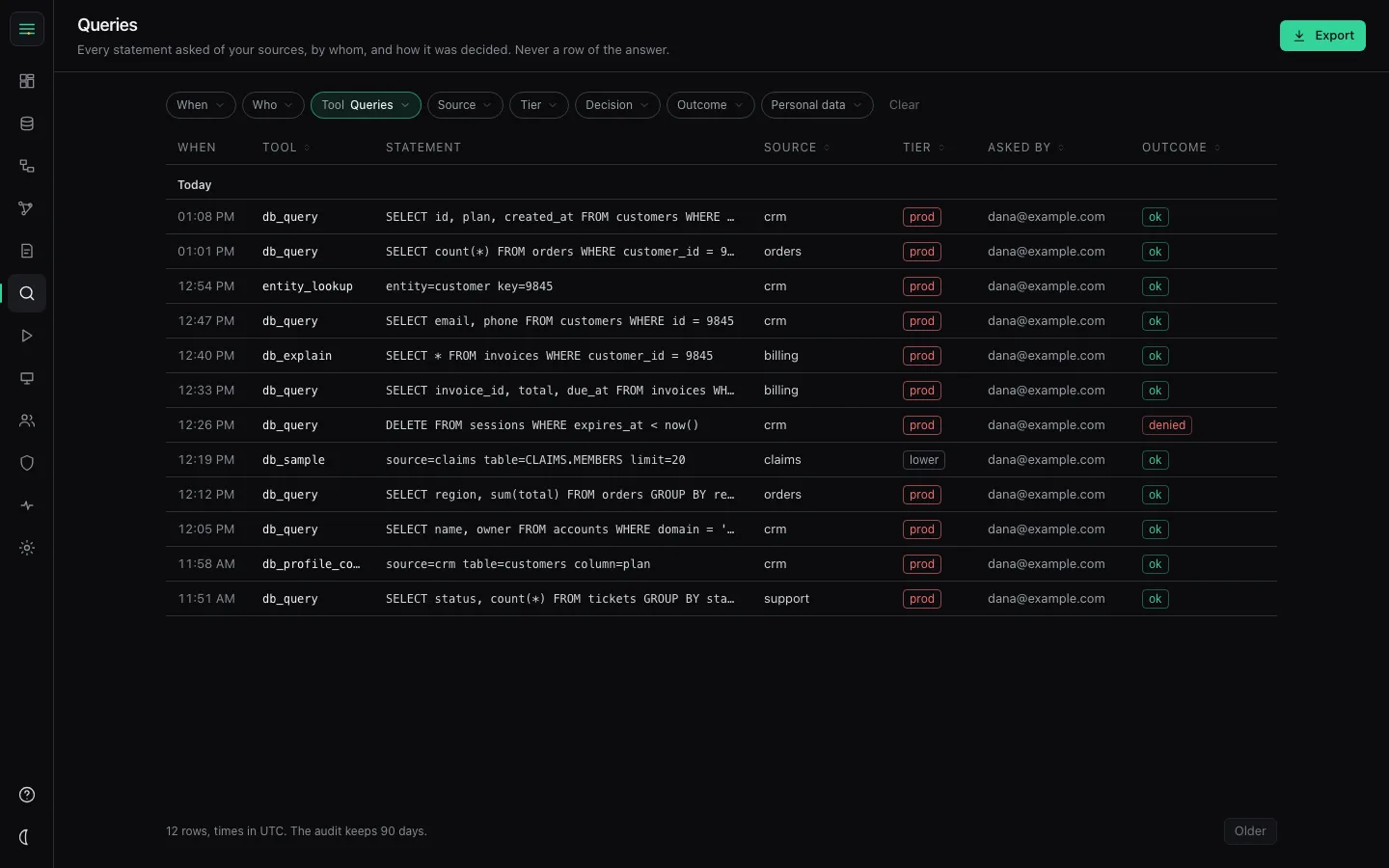Open the active Tool Queries filter
This screenshot has height=868, width=1389.
pyautogui.click(x=366, y=105)
